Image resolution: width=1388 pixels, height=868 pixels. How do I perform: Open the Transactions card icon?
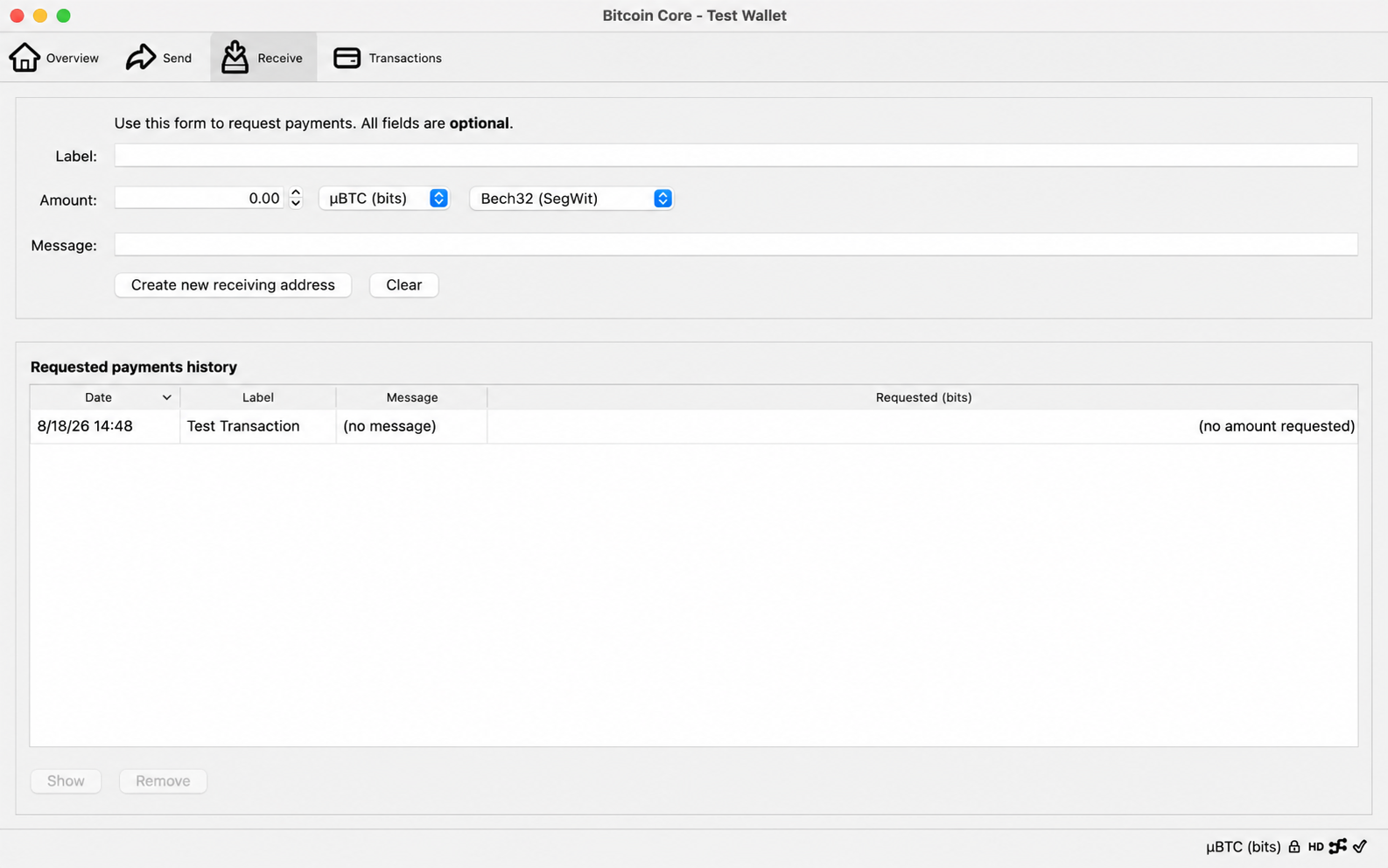click(347, 58)
